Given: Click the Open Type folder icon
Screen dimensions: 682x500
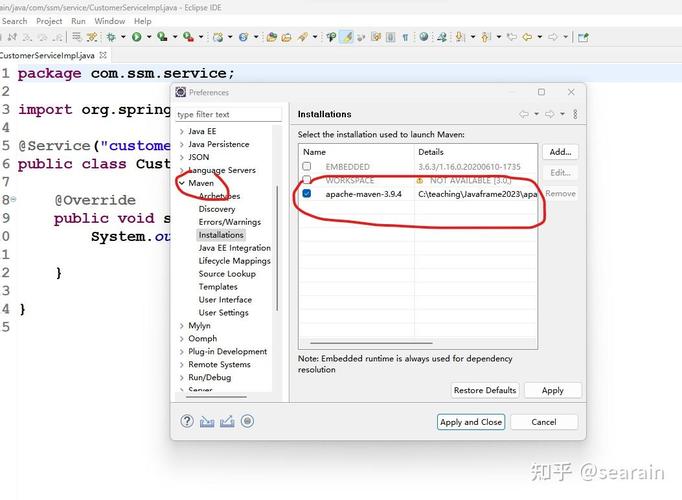Looking at the screenshot, I should pyautogui.click(x=272, y=37).
